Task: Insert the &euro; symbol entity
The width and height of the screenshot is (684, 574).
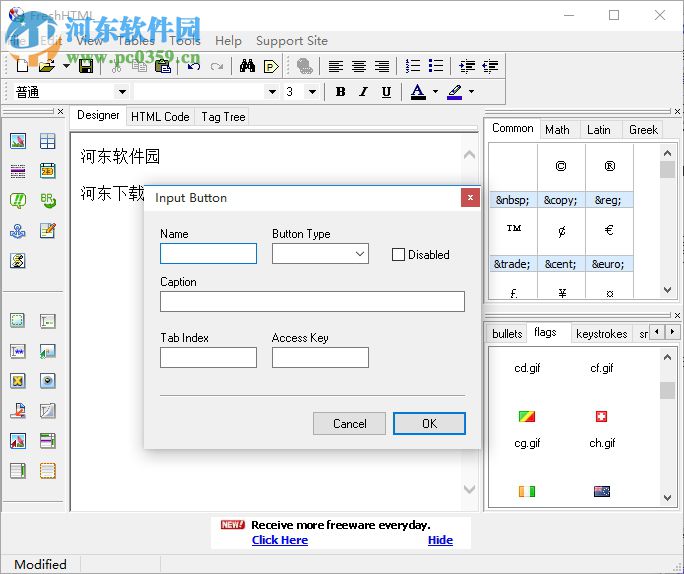Action: point(609,264)
